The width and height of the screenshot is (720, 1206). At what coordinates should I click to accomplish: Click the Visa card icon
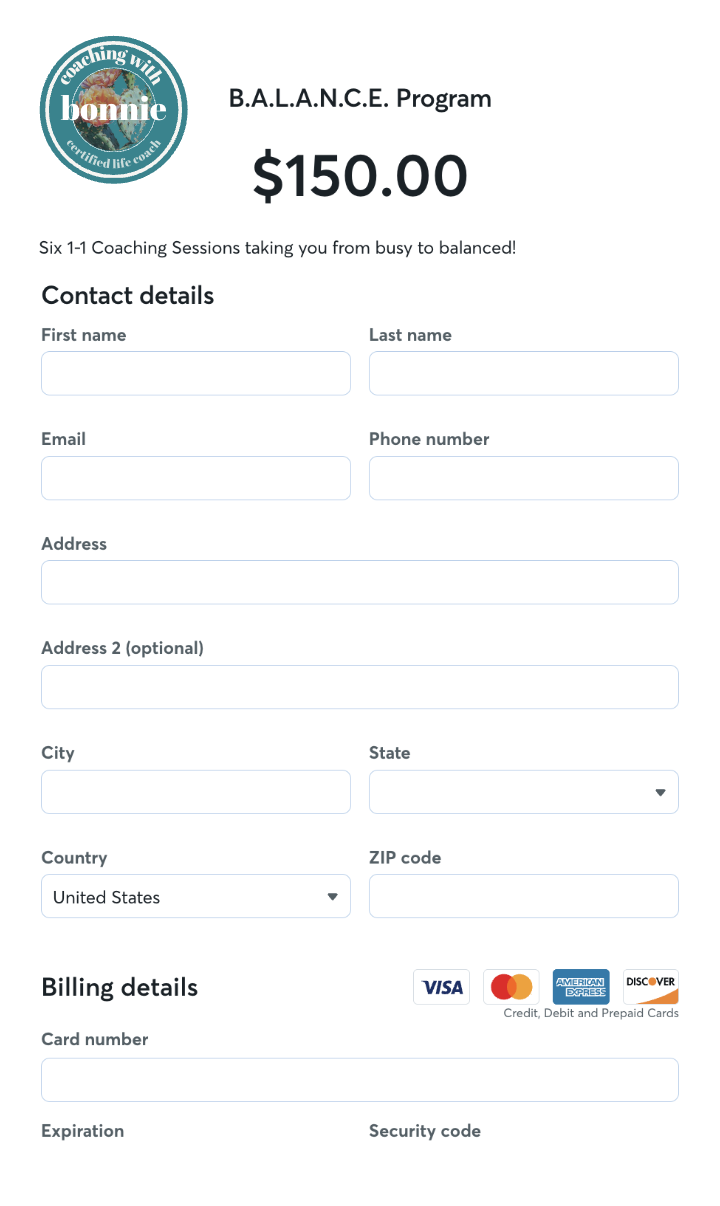[441, 987]
